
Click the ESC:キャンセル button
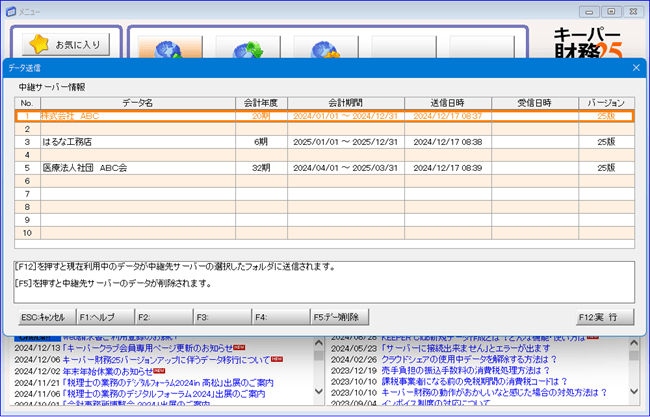pyautogui.click(x=47, y=317)
